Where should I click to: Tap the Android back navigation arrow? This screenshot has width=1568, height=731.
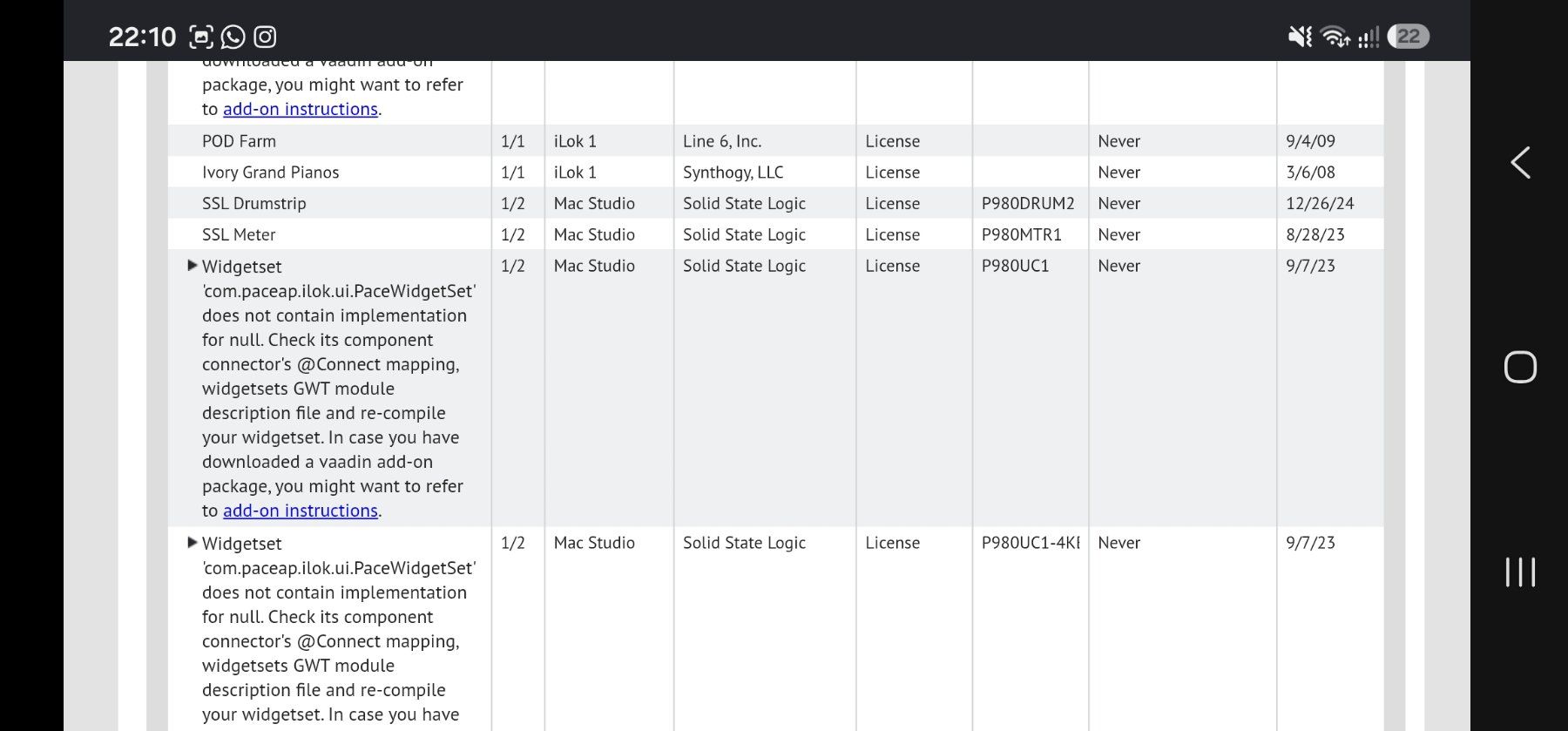(x=1520, y=163)
